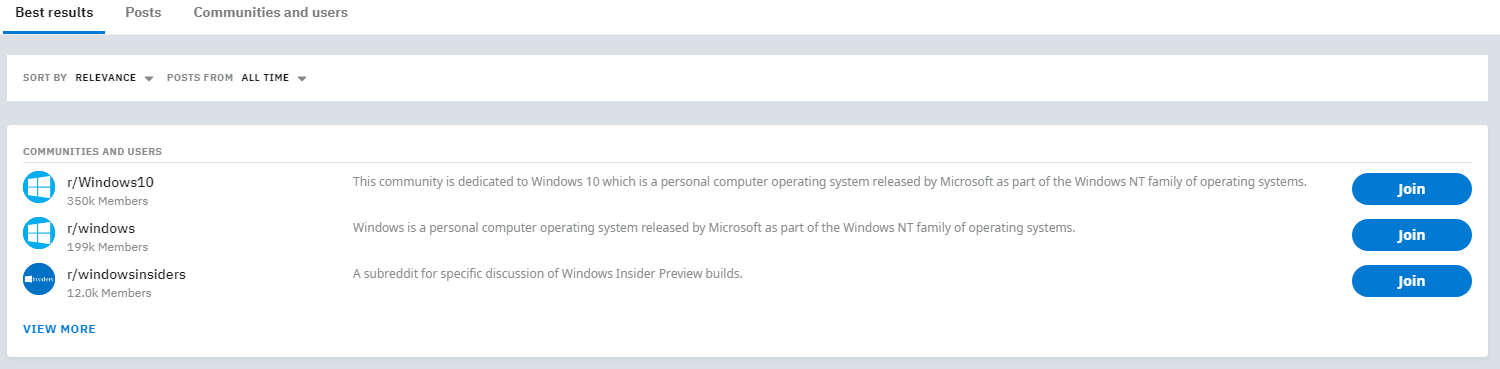Join the r/windowsinsiders community

[1411, 281]
